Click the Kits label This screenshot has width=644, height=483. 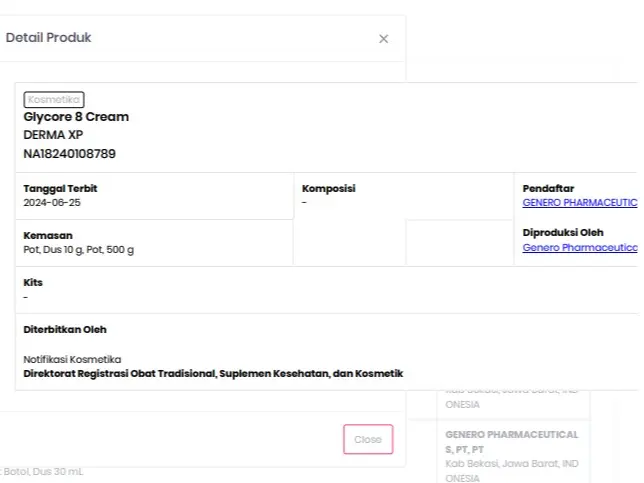[33, 283]
